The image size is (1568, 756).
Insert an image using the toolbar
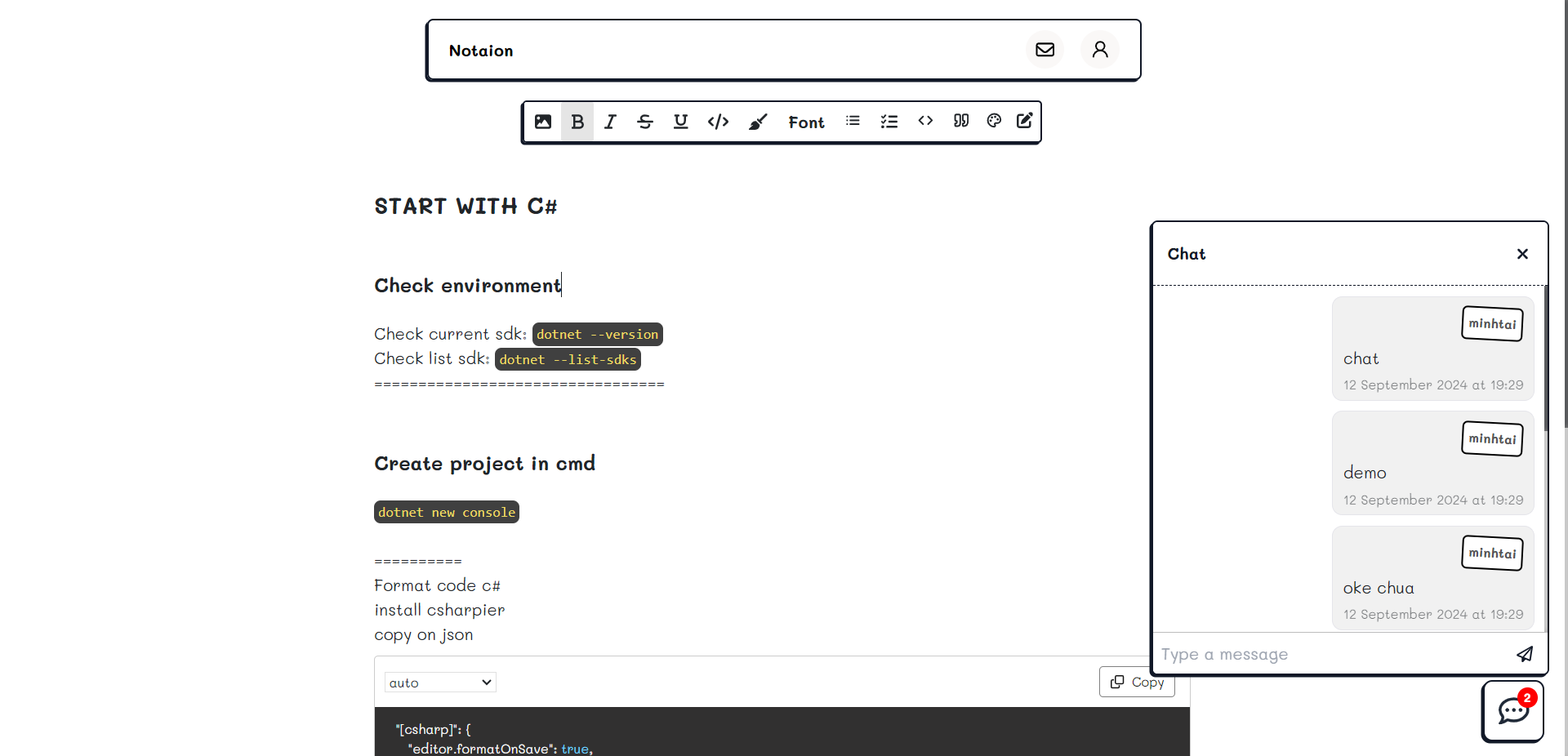543,122
